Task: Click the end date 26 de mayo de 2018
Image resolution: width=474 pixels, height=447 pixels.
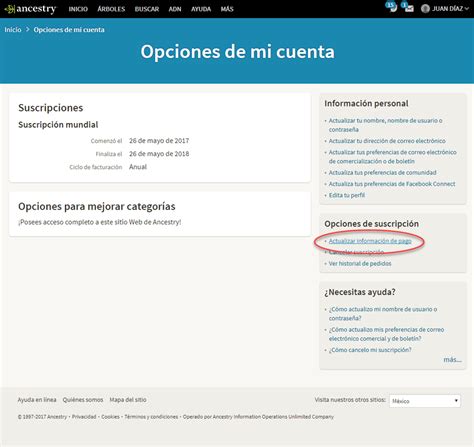Action: [159, 154]
